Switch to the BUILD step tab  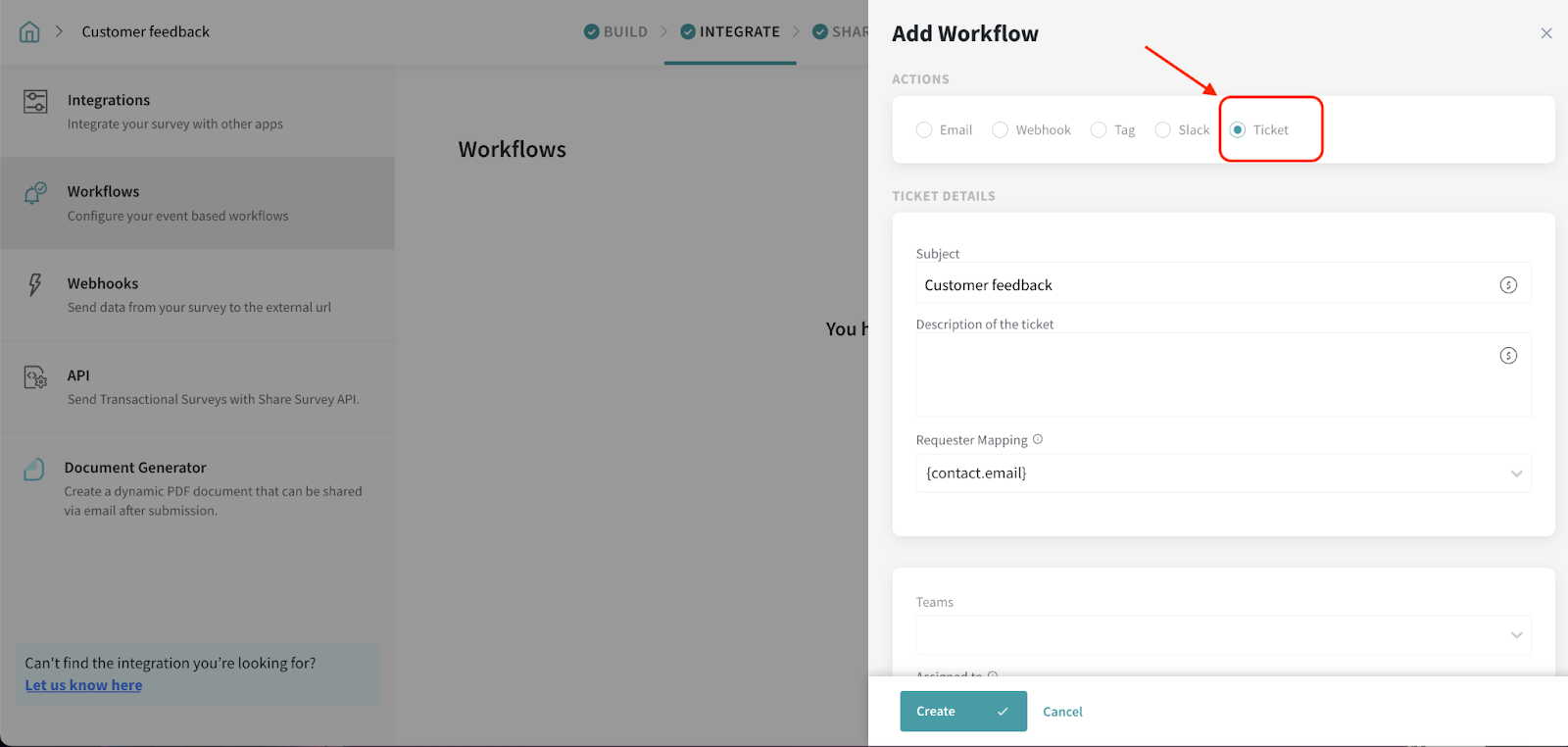(x=616, y=31)
